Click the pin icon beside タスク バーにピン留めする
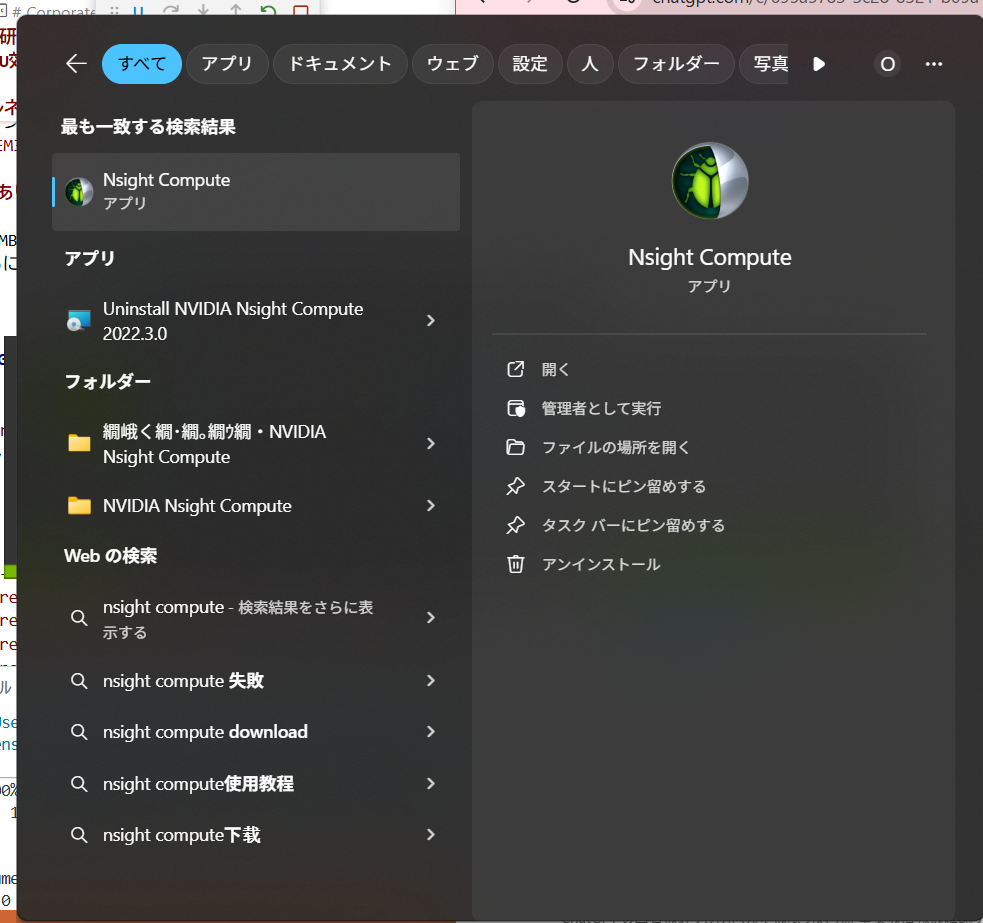Screen dimensions: 983x923 tap(515, 525)
